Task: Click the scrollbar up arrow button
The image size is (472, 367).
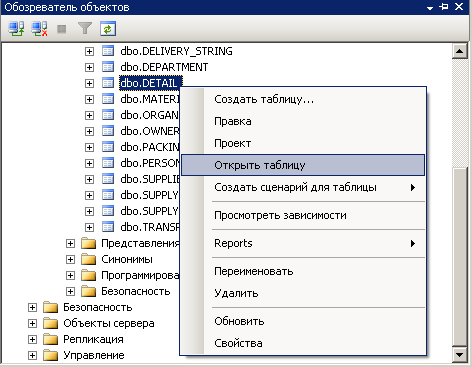Action: (459, 51)
